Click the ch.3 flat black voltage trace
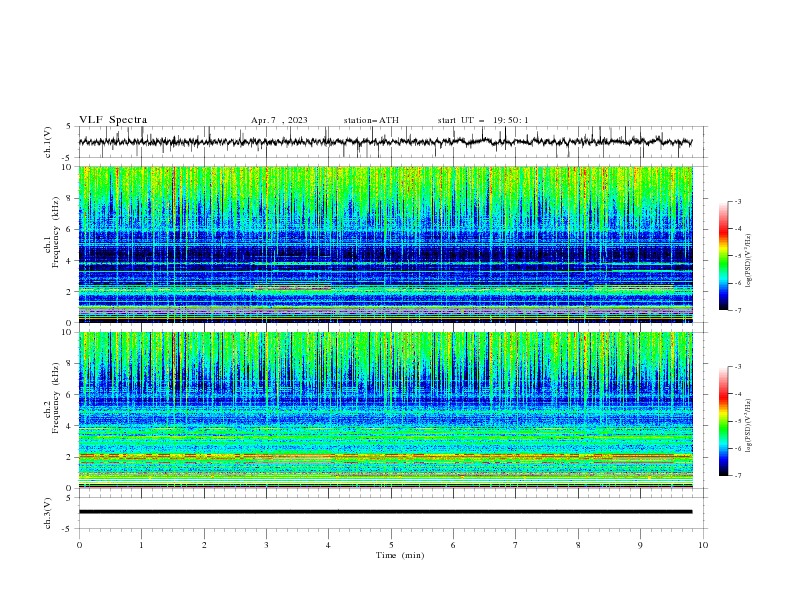Screen dimensions: 792x612 [x=385, y=512]
